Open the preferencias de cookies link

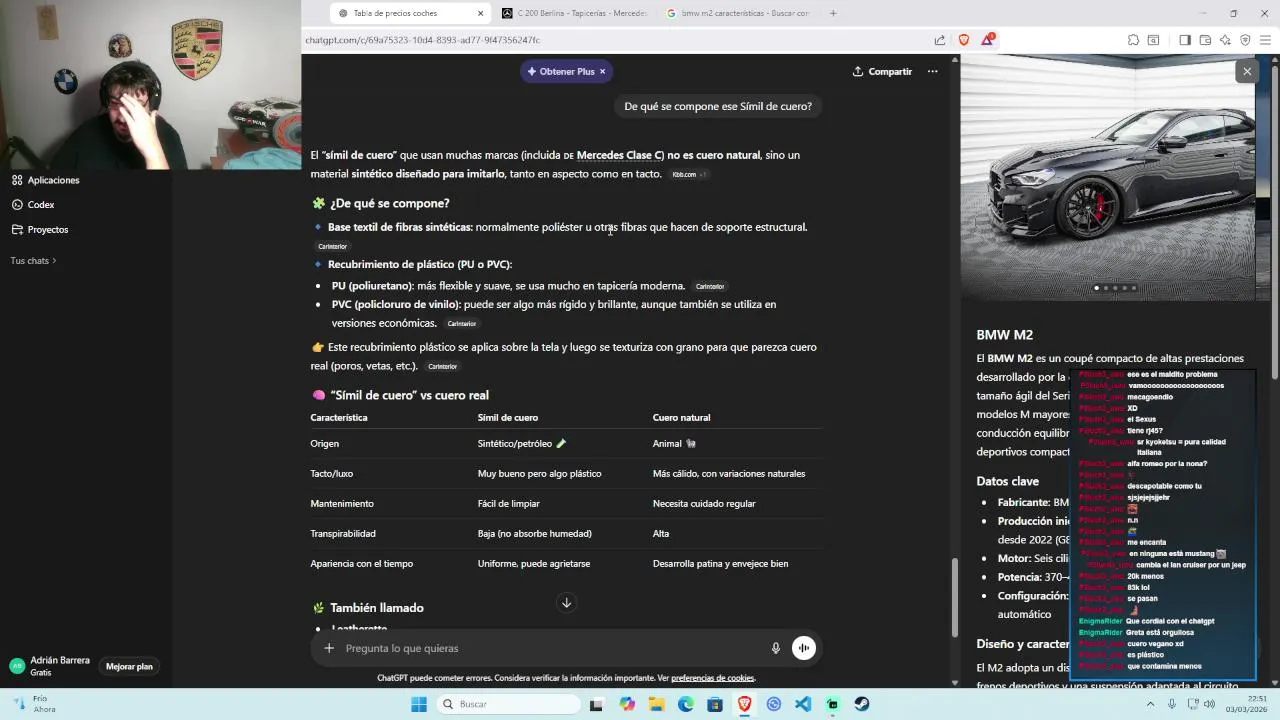click(712, 678)
